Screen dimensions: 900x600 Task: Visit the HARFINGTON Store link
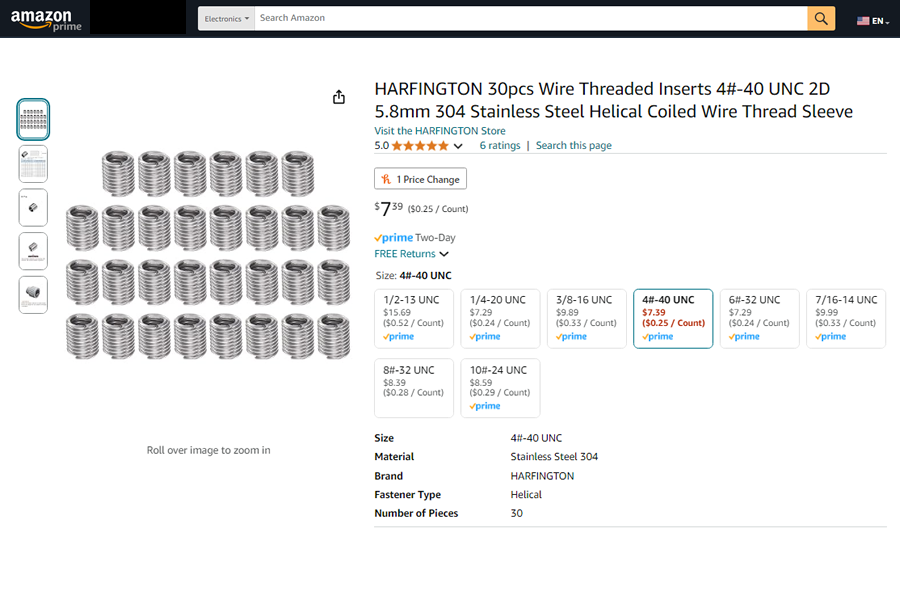[440, 131]
